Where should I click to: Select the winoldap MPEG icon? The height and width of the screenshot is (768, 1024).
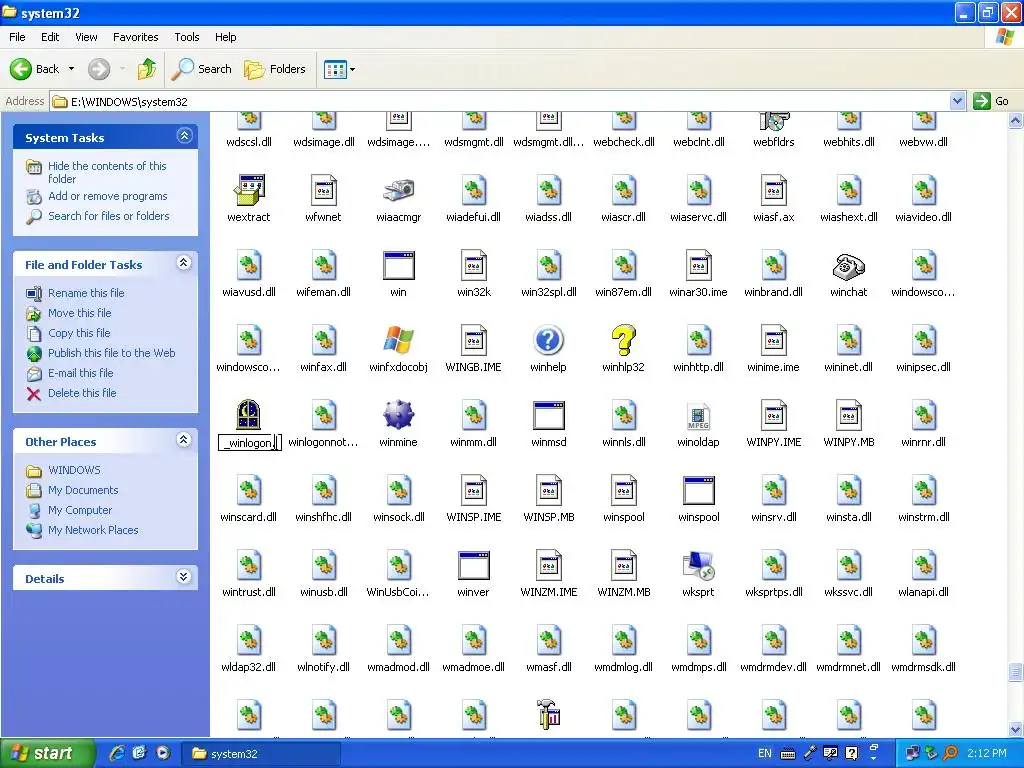tap(698, 415)
